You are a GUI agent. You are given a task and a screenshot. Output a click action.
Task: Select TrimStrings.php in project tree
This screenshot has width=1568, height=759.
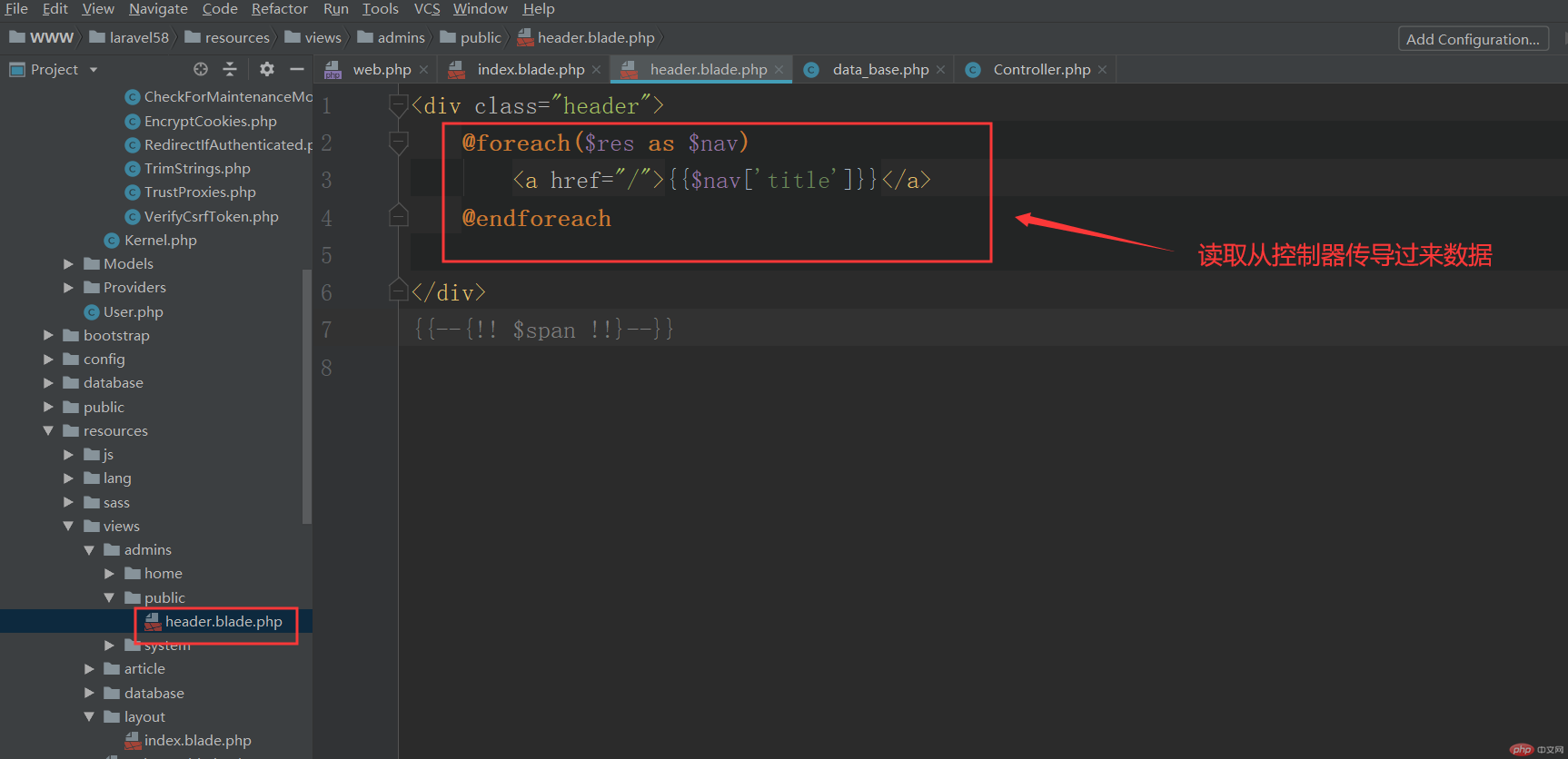187,169
